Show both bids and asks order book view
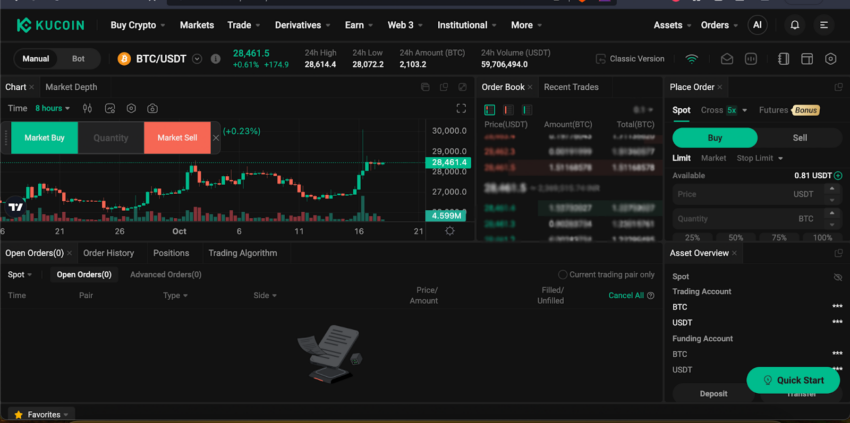 490,110
